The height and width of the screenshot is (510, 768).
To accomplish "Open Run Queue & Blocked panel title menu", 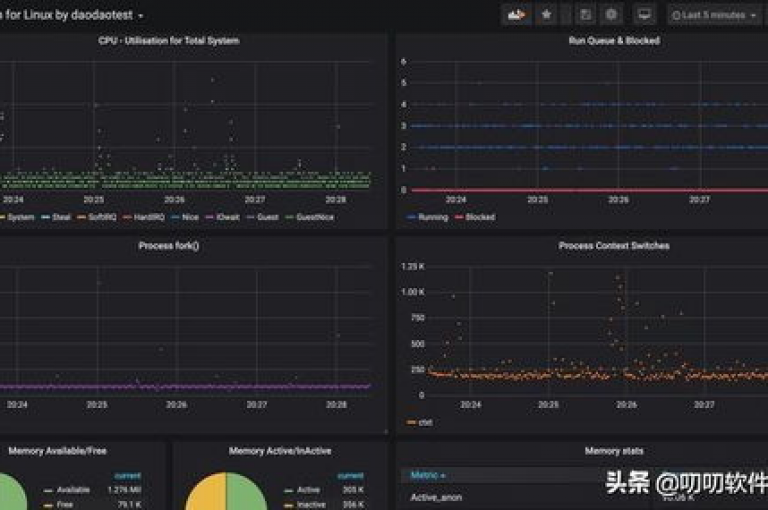I will pyautogui.click(x=614, y=41).
